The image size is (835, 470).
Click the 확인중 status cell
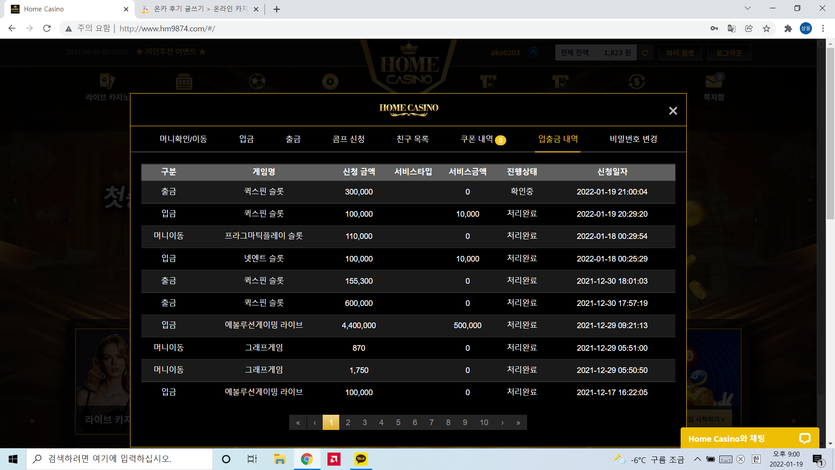pyautogui.click(x=521, y=192)
